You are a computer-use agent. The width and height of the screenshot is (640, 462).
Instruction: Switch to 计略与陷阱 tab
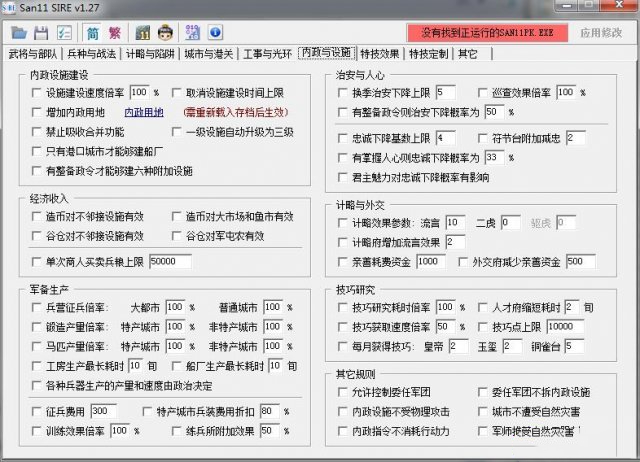coord(150,54)
